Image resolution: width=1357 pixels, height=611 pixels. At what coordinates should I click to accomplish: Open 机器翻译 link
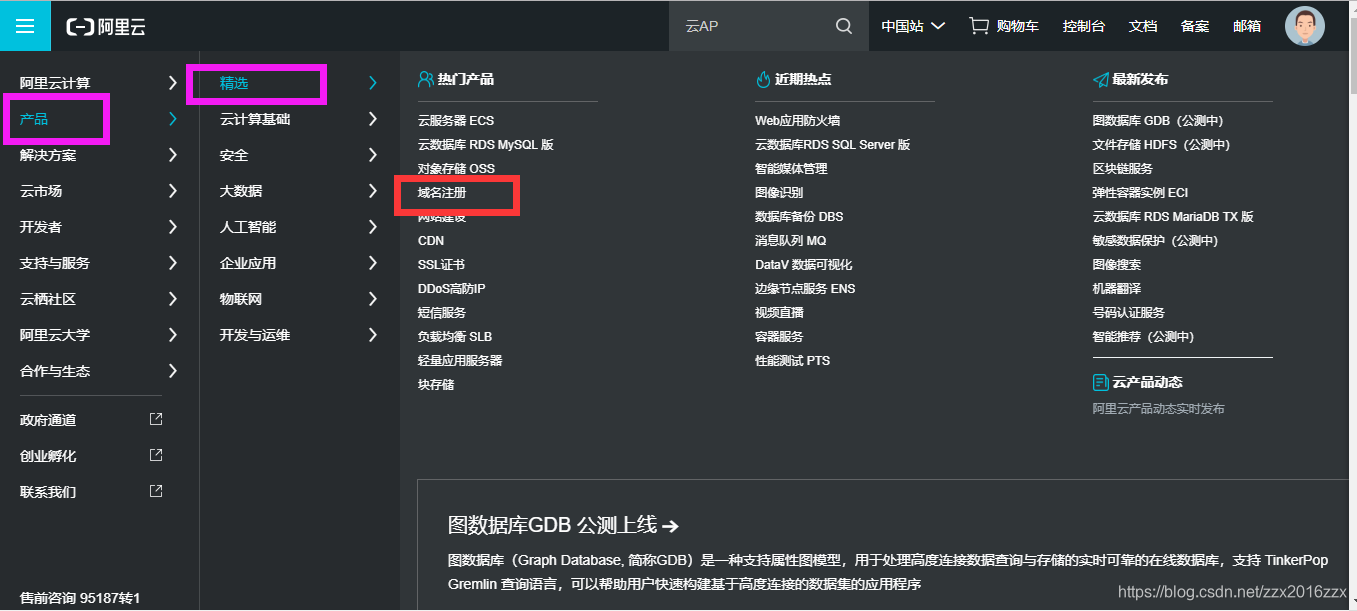(1116, 289)
